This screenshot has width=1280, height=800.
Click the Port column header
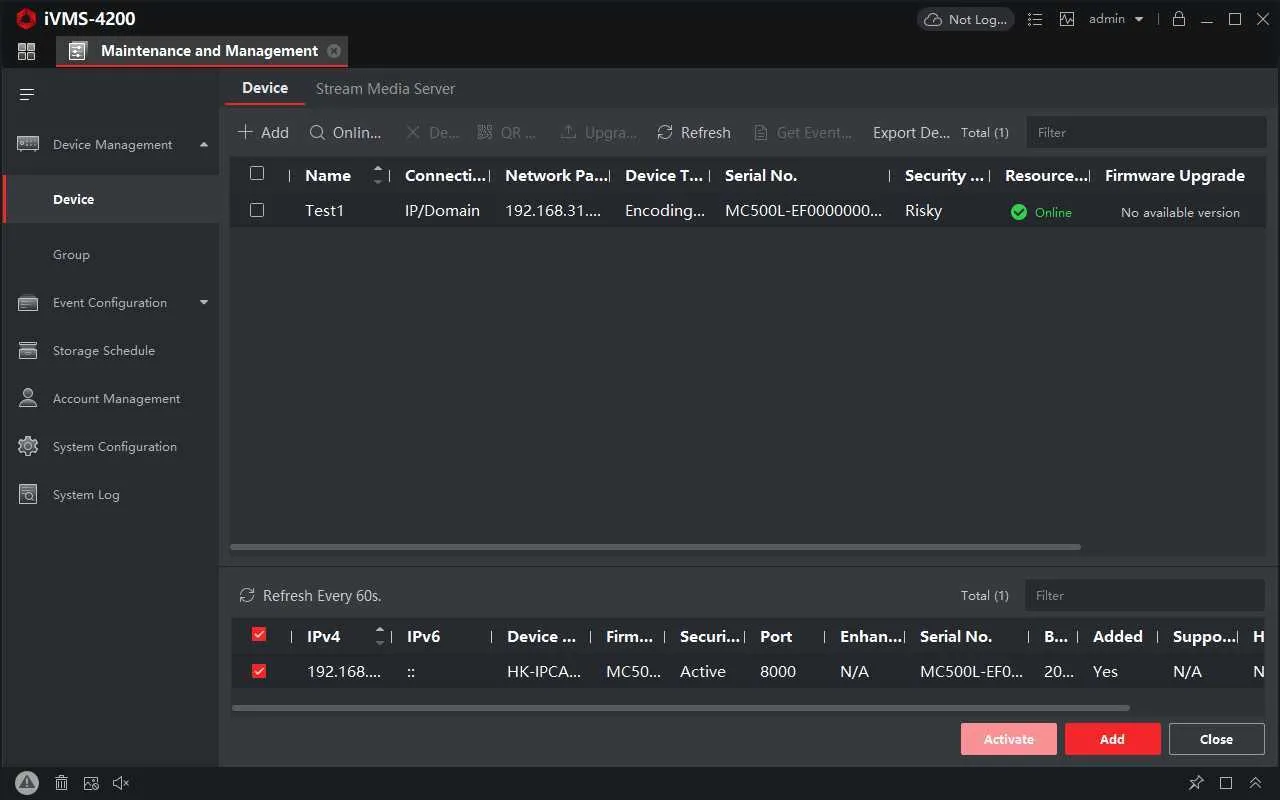776,637
